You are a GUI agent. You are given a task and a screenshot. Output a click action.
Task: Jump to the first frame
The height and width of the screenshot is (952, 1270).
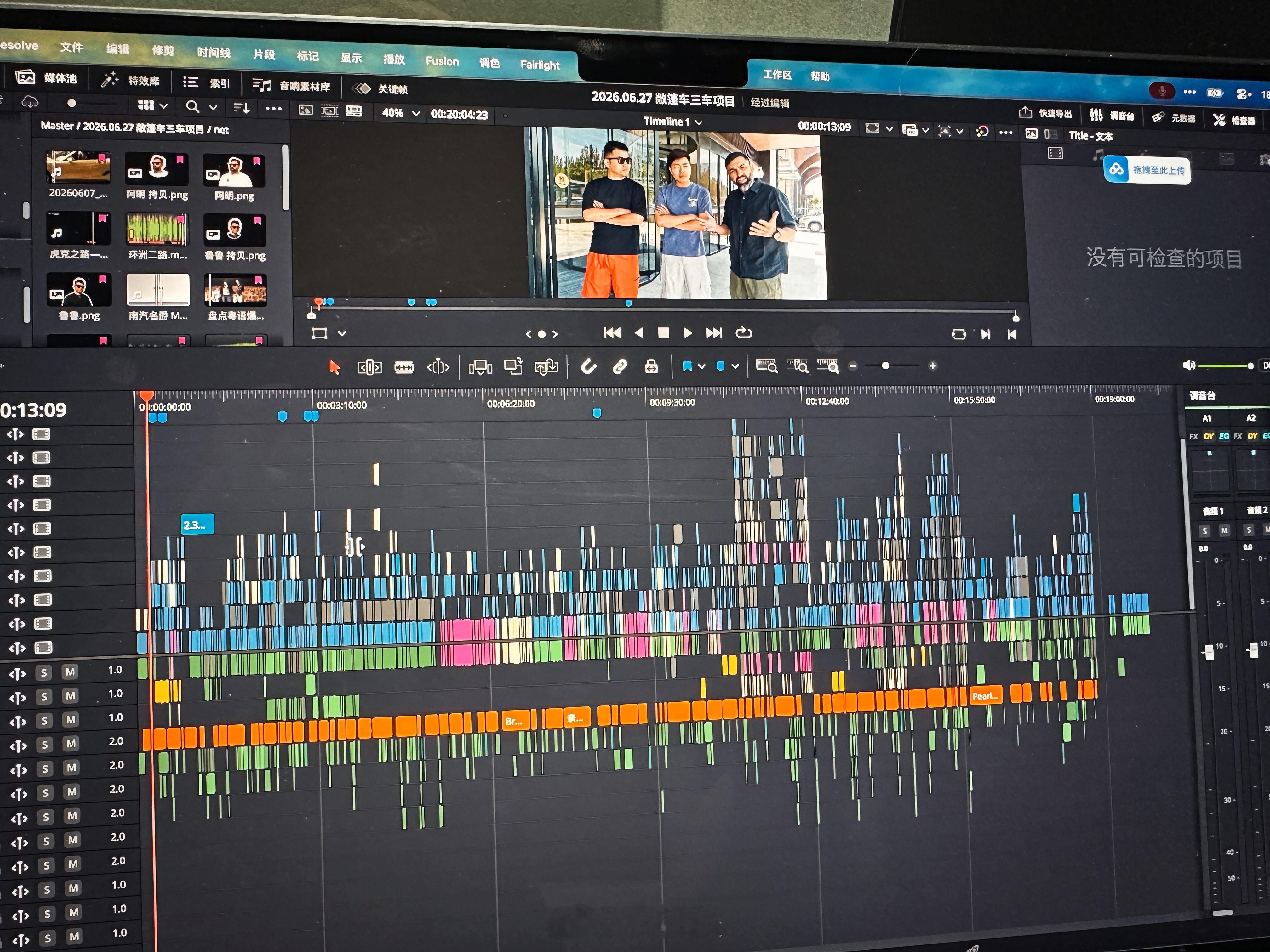(x=612, y=333)
